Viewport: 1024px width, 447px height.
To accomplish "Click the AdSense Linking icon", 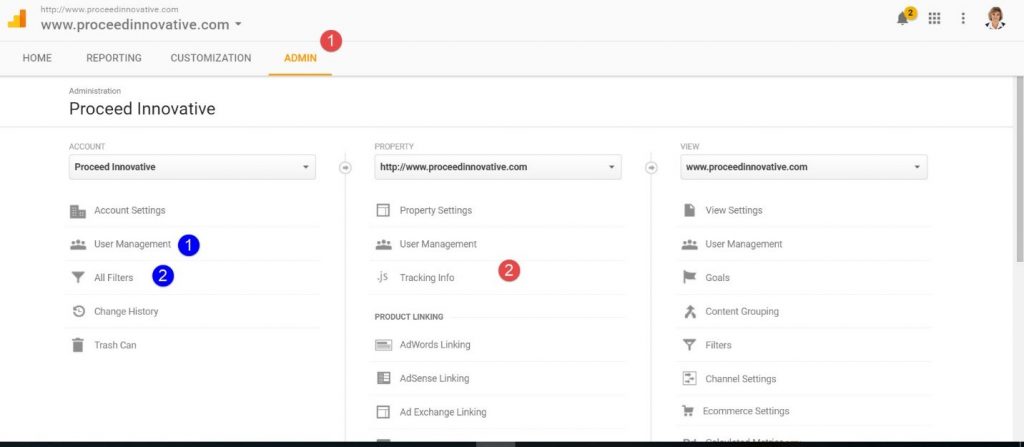I will (x=383, y=378).
